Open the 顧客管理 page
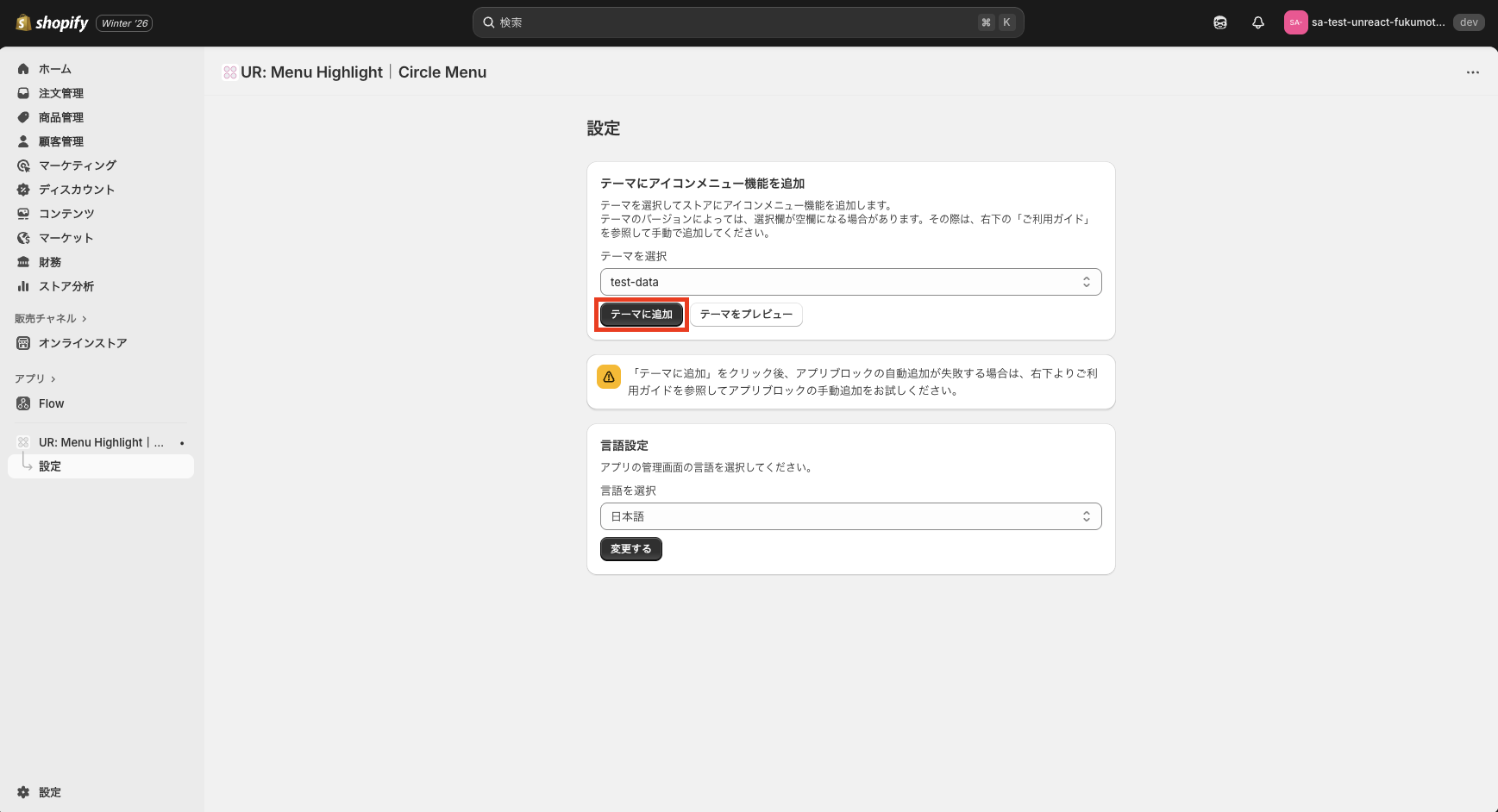Viewport: 1498px width, 812px height. 60,141
